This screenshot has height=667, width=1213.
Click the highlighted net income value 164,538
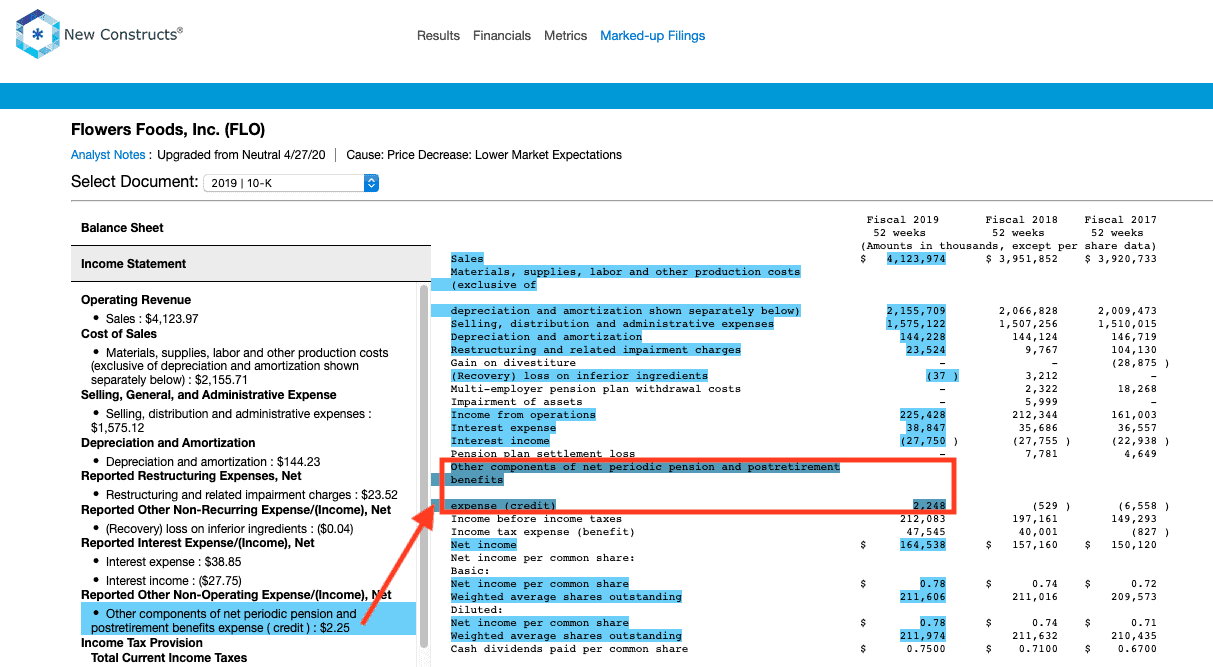coord(922,545)
